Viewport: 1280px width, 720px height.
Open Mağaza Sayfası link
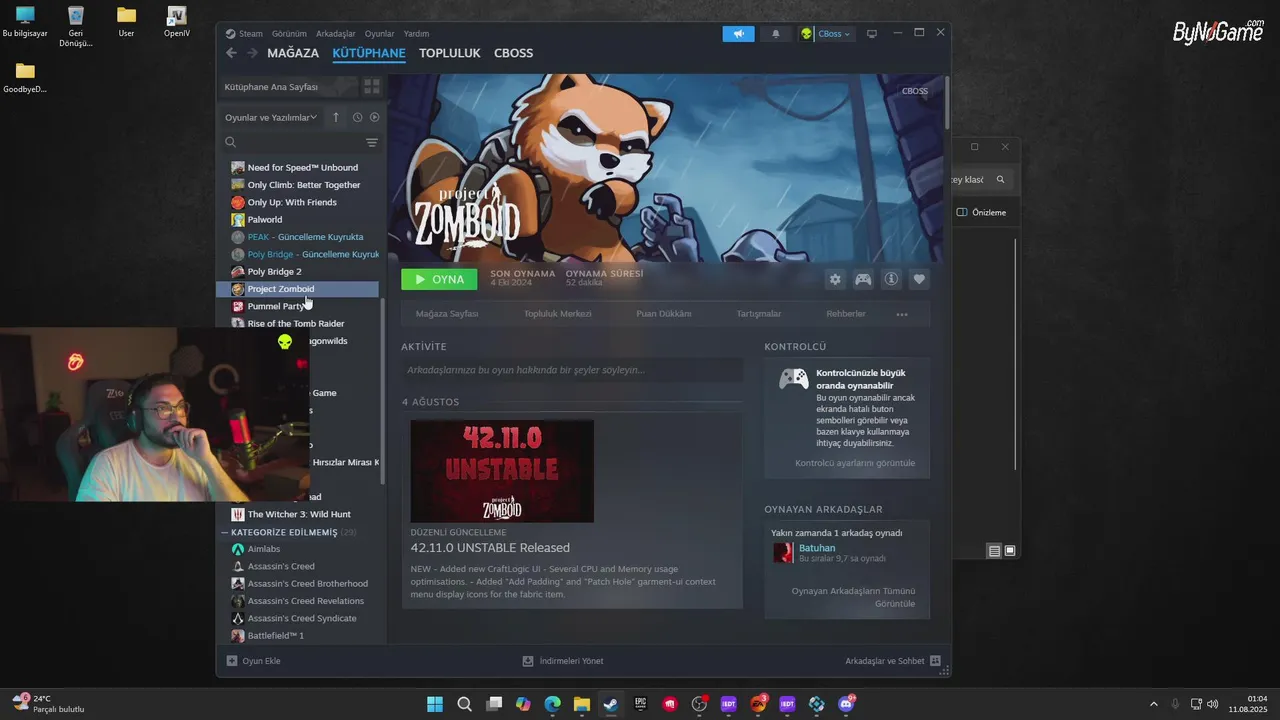(x=447, y=314)
